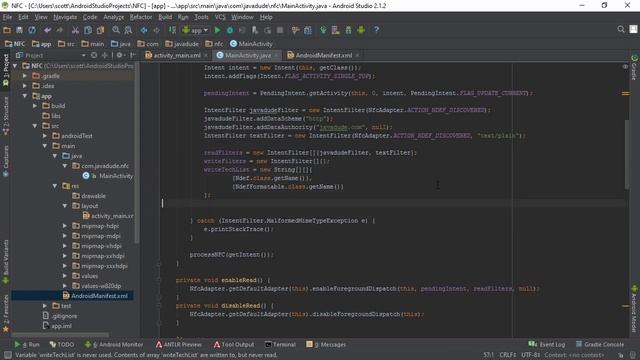
Task: Collapse the res folder
Action: click(55, 186)
